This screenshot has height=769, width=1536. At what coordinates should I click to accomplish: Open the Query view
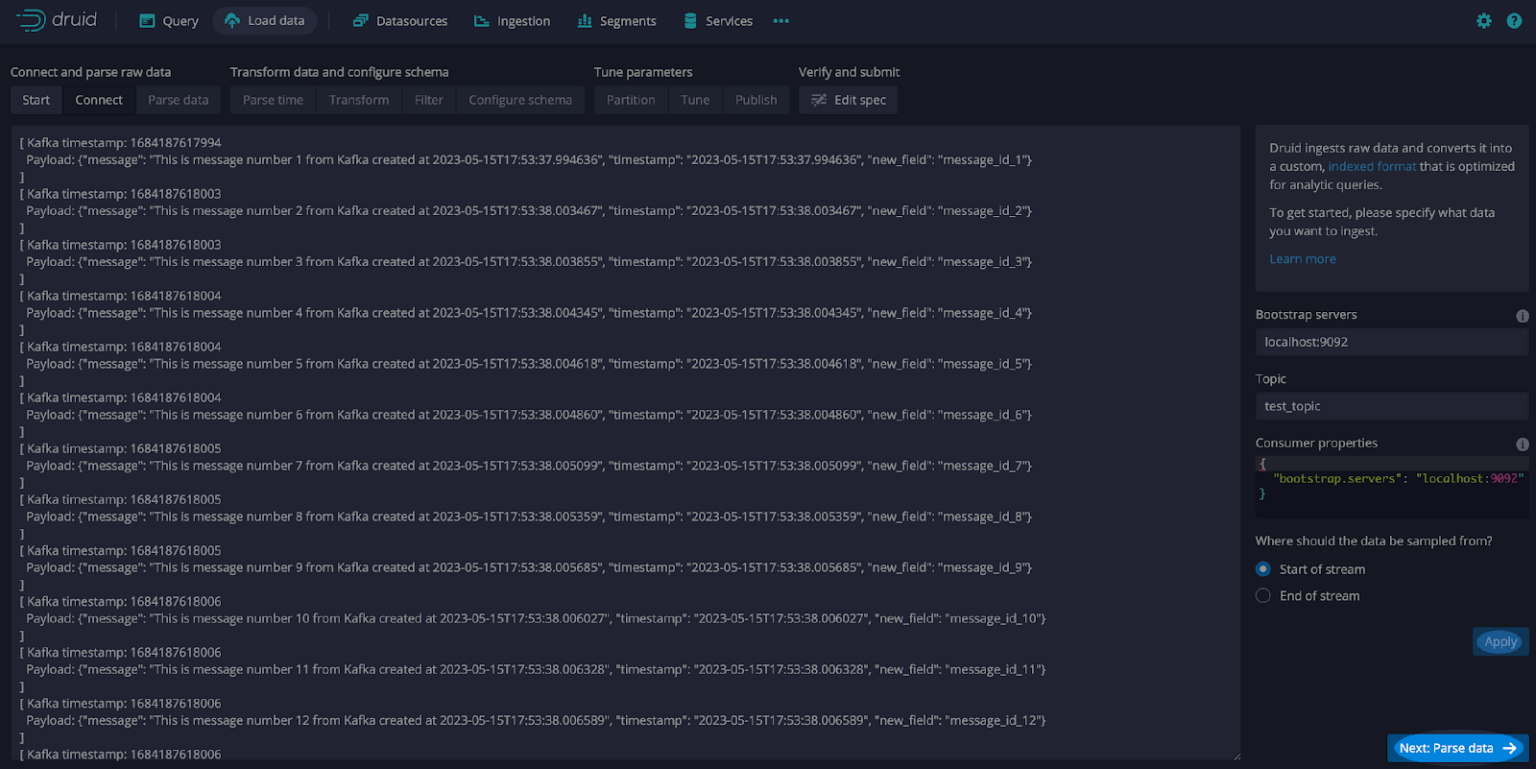[168, 20]
